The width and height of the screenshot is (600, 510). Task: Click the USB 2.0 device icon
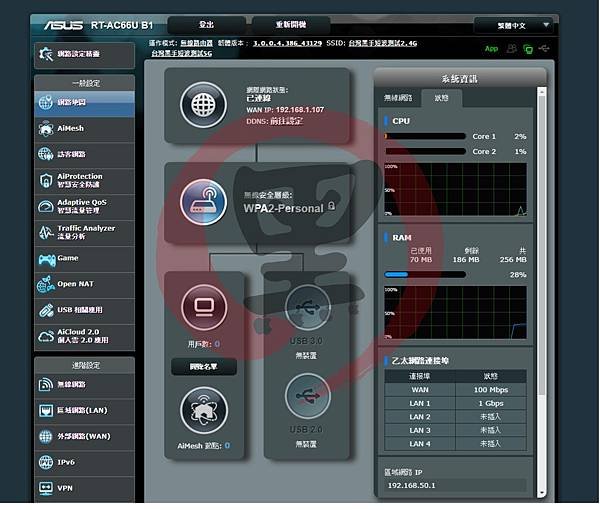pyautogui.click(x=308, y=396)
